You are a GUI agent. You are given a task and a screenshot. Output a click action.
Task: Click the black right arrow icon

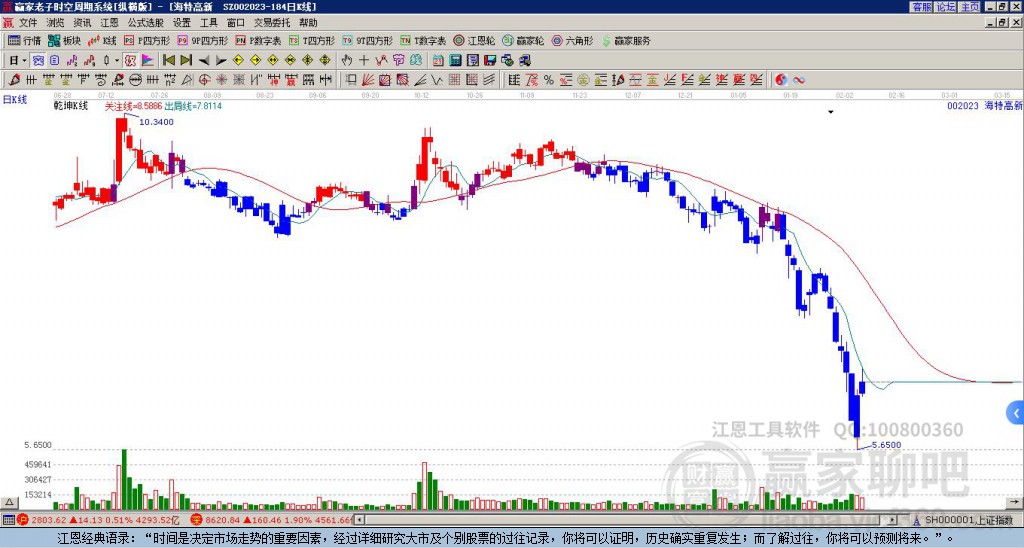(x=221, y=60)
